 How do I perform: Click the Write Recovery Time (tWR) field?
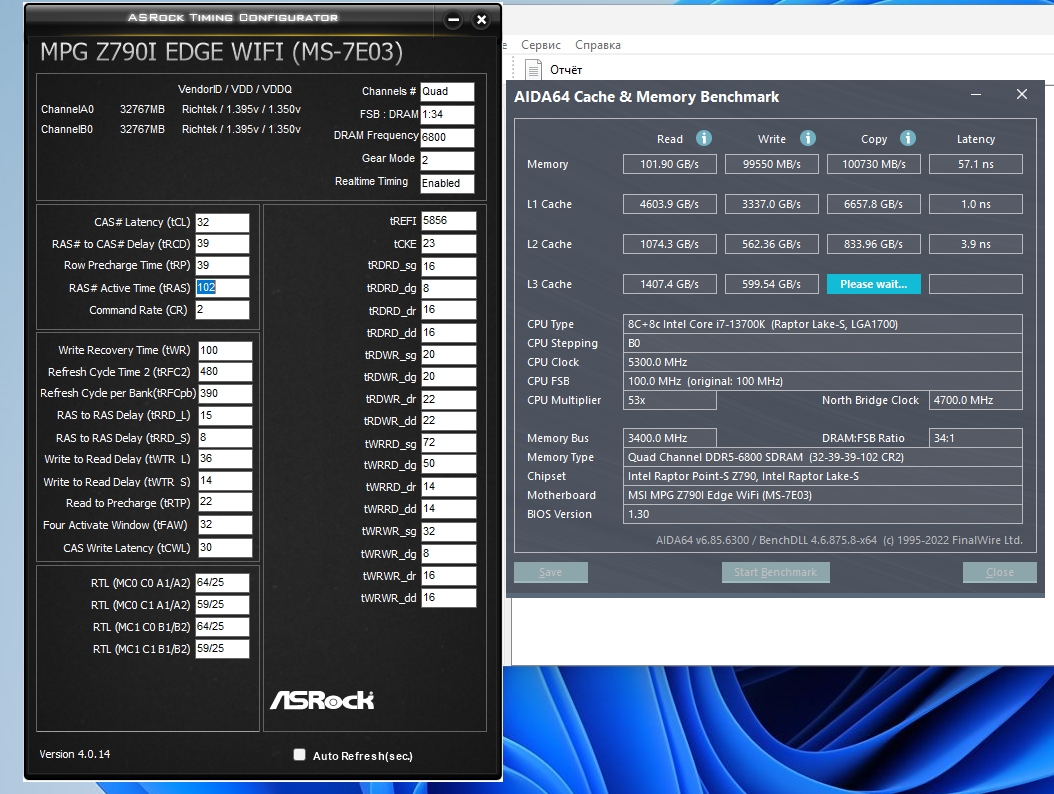[x=225, y=350]
